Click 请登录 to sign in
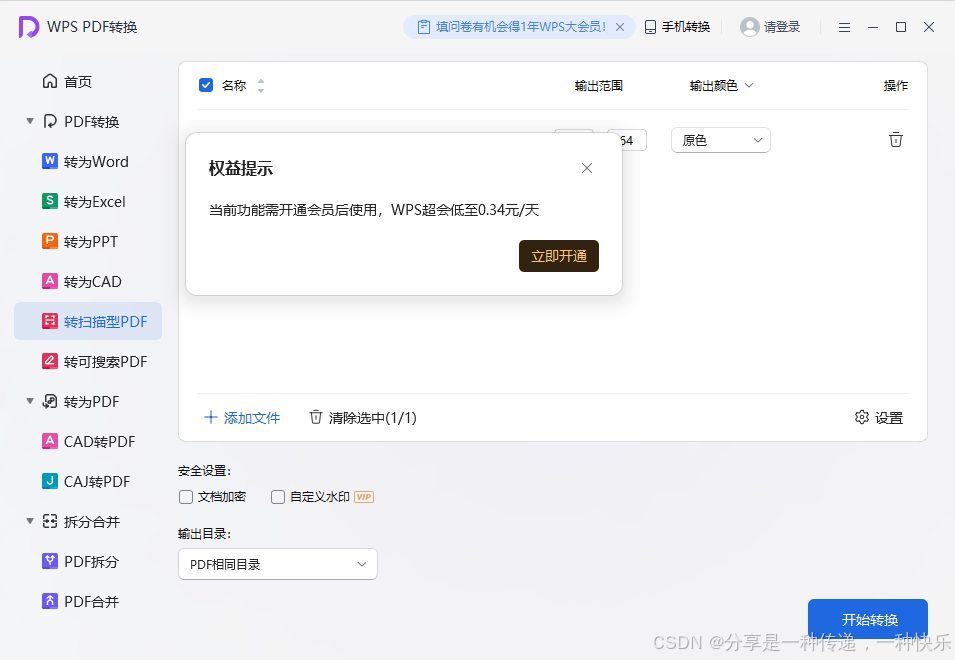955x660 pixels. (x=782, y=27)
